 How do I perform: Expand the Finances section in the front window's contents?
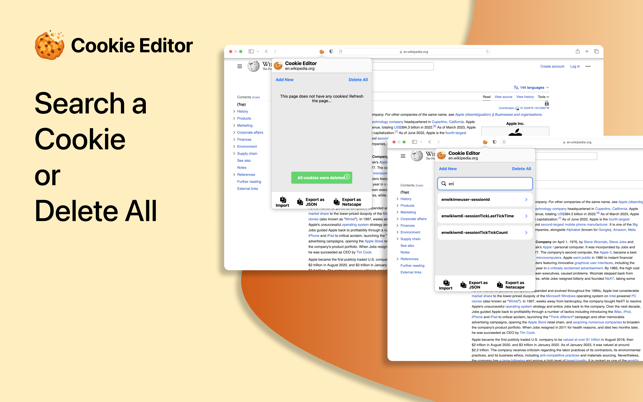pos(397,226)
